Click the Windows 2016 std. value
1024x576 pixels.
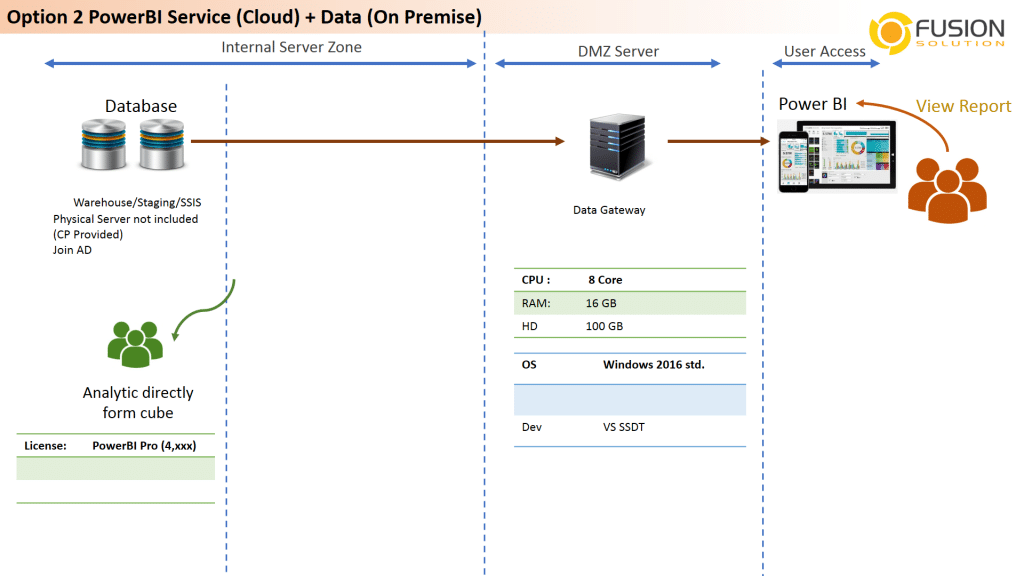[654, 364]
